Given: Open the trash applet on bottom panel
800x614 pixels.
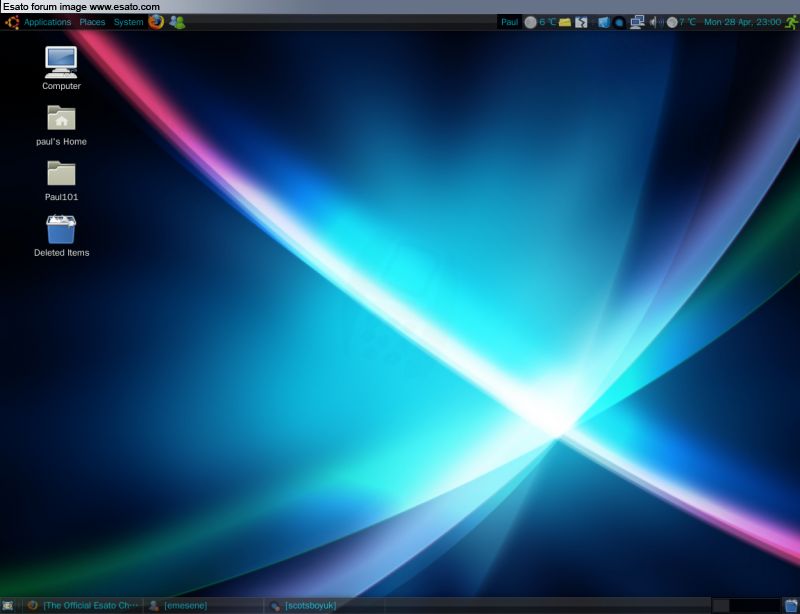Looking at the screenshot, I should click(x=791, y=606).
